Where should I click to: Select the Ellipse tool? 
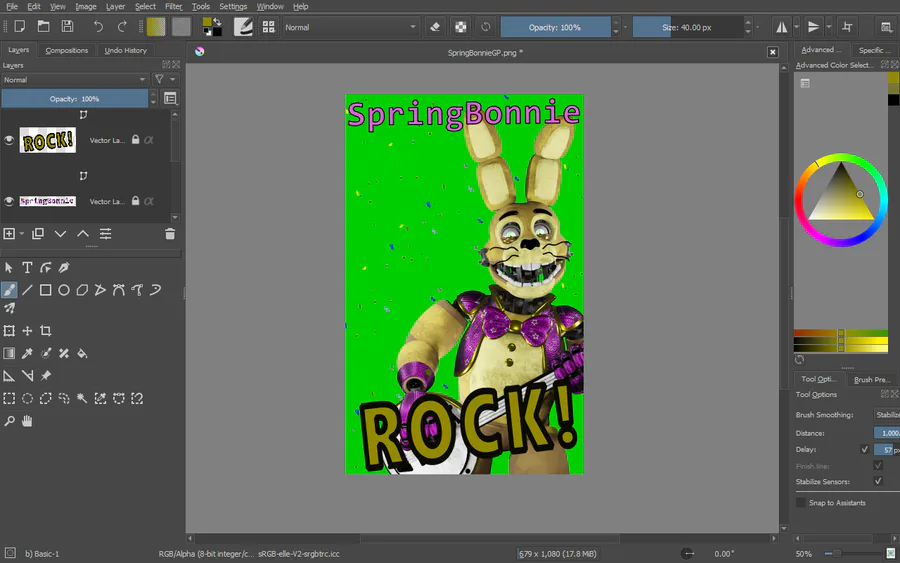[64, 290]
